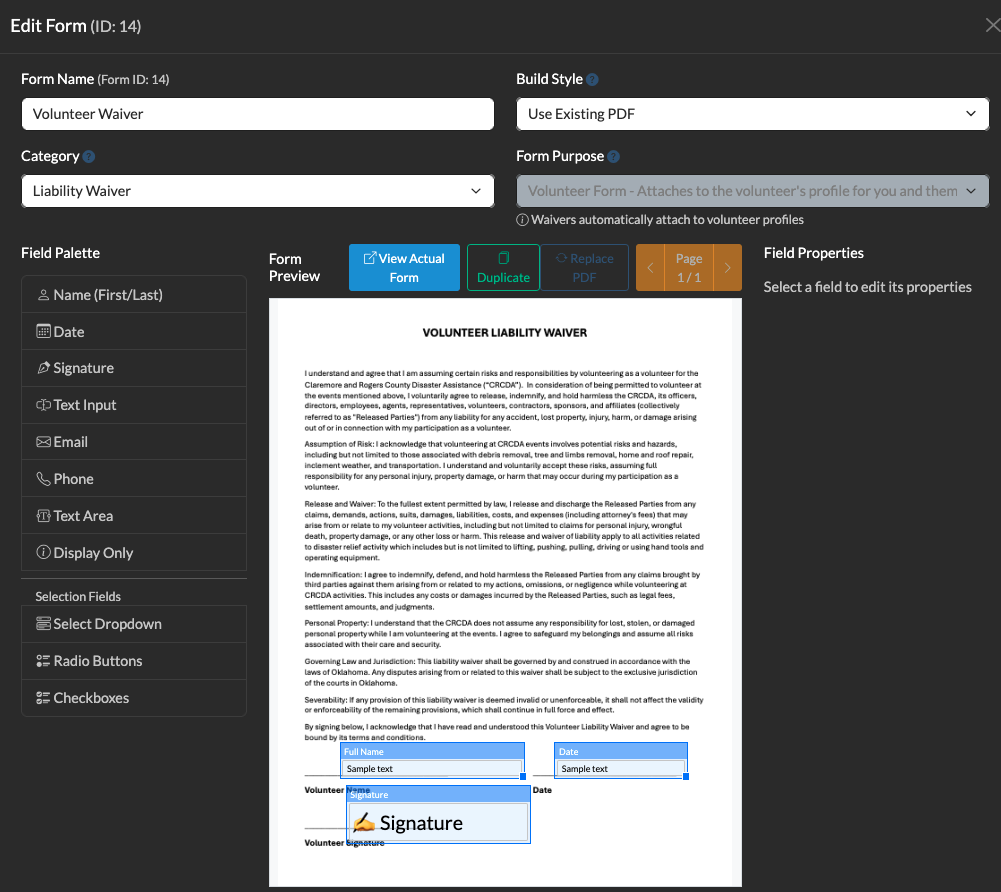Go to previous page with left arrow
Screen dimensions: 1001x892
coord(651,268)
